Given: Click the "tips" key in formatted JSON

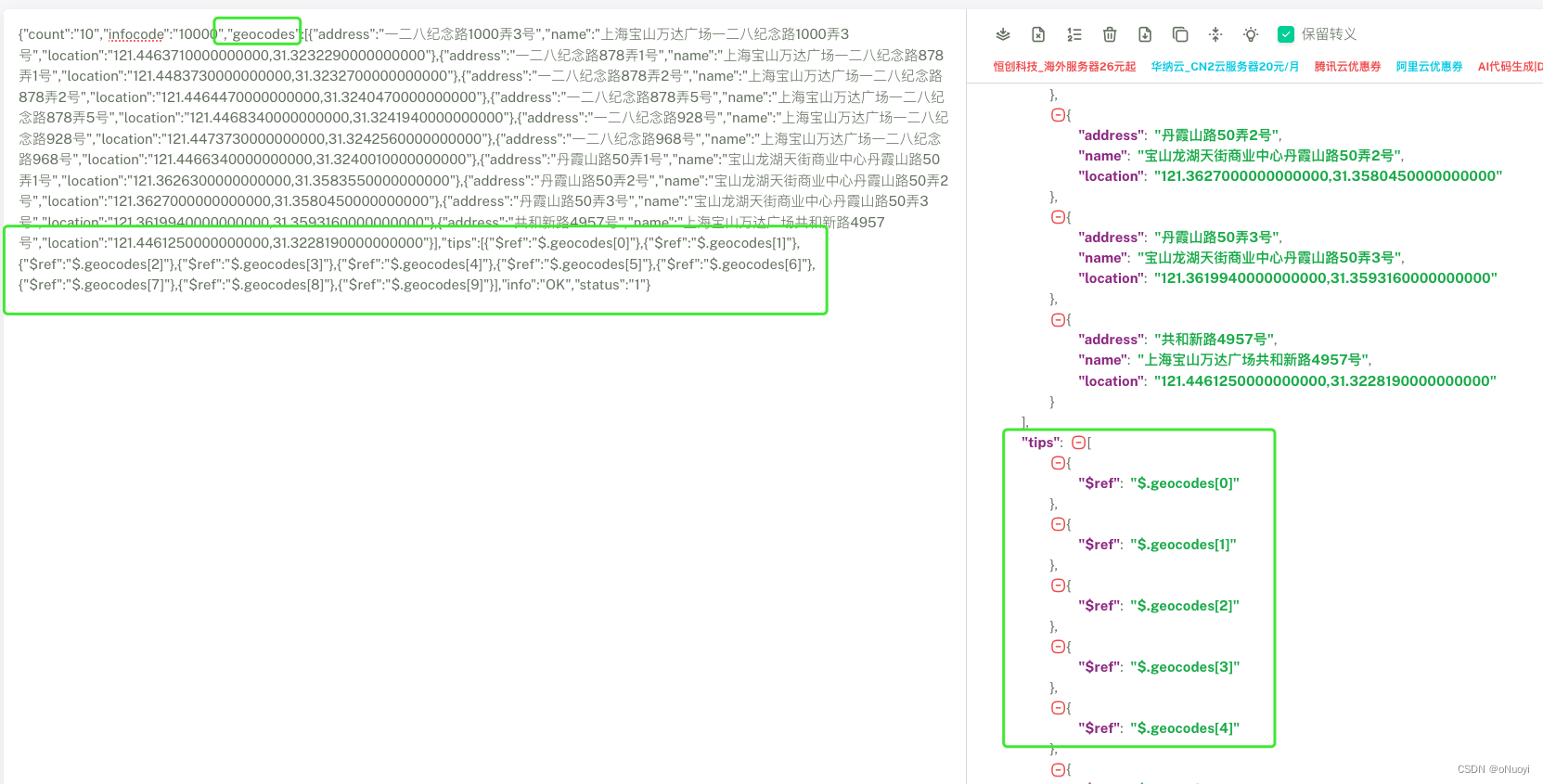Looking at the screenshot, I should click(1042, 443).
